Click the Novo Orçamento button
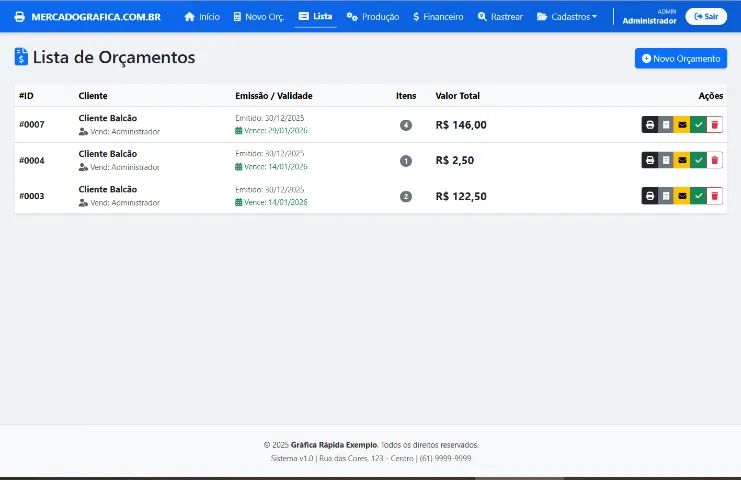This screenshot has height=480, width=741. 680,59
